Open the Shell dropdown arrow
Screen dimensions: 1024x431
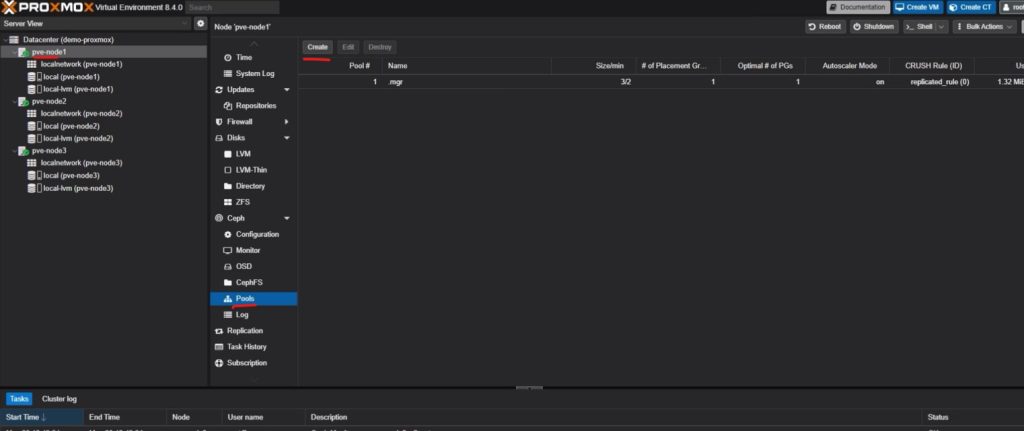[942, 27]
